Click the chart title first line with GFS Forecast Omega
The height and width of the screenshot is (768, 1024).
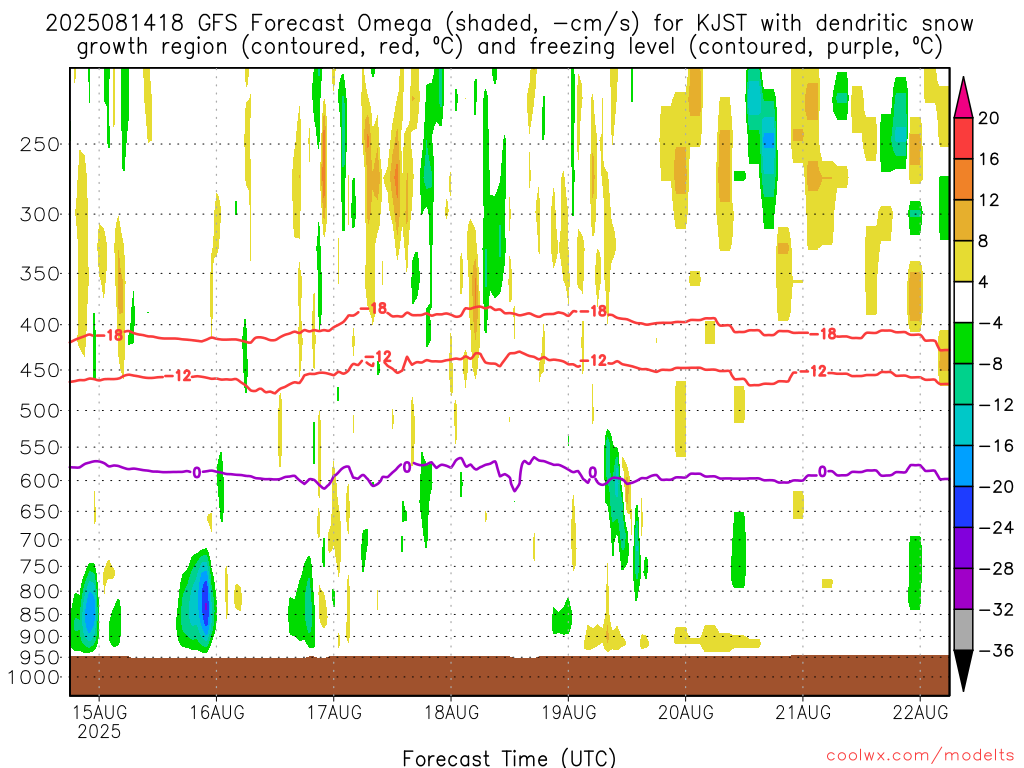tap(509, 24)
